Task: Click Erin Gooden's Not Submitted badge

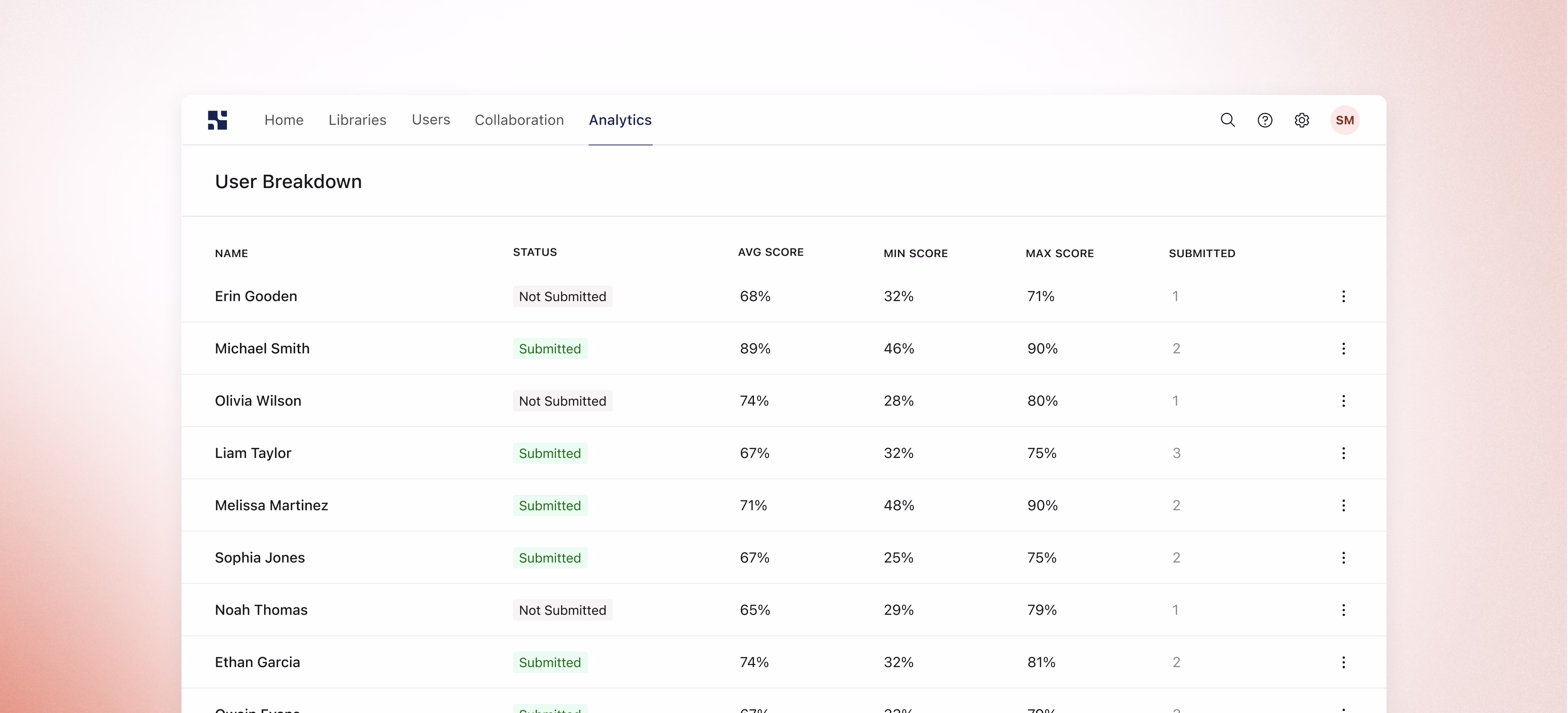Action: (562, 297)
